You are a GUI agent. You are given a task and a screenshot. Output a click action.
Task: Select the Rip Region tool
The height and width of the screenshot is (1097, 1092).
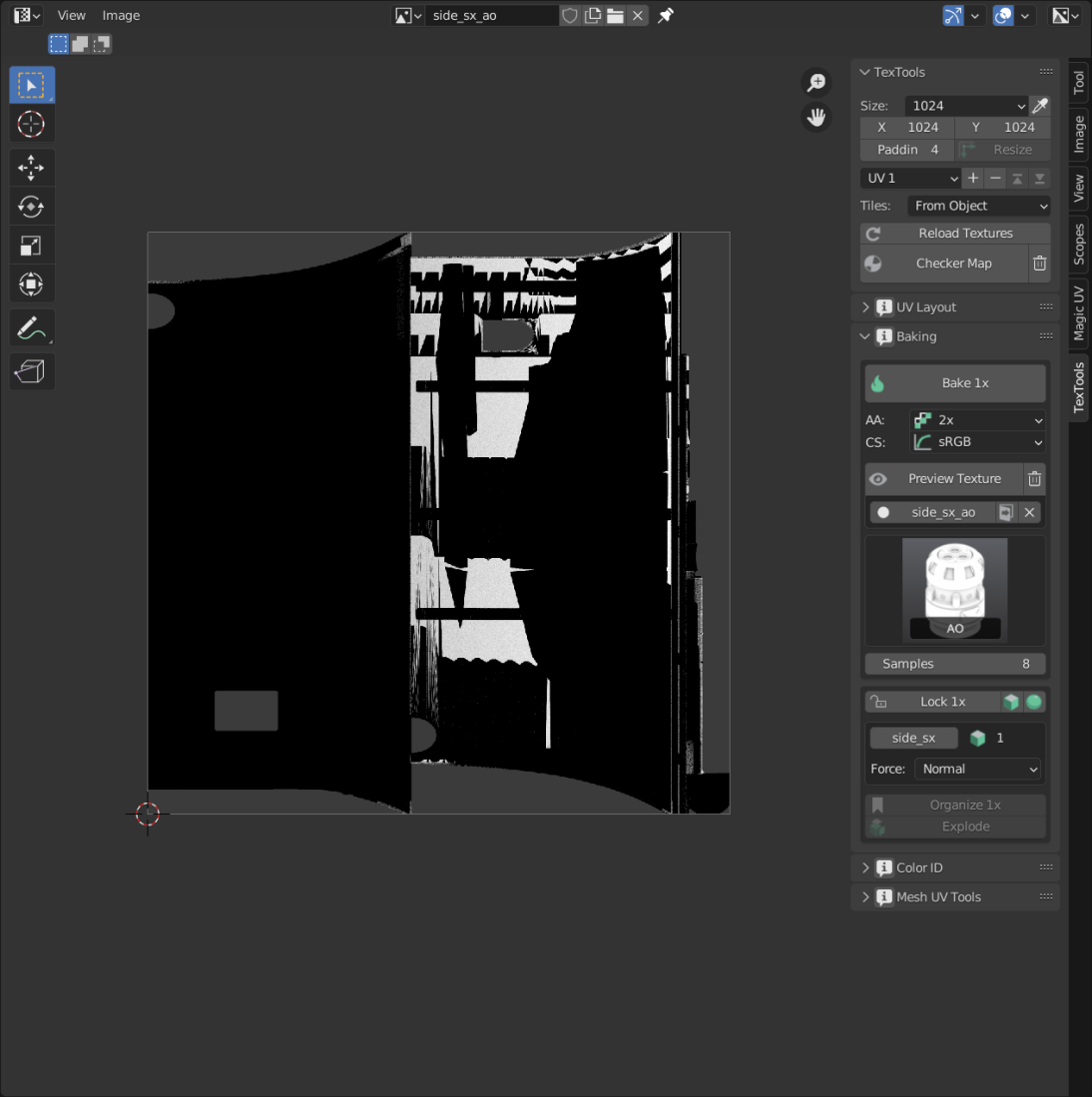[32, 370]
